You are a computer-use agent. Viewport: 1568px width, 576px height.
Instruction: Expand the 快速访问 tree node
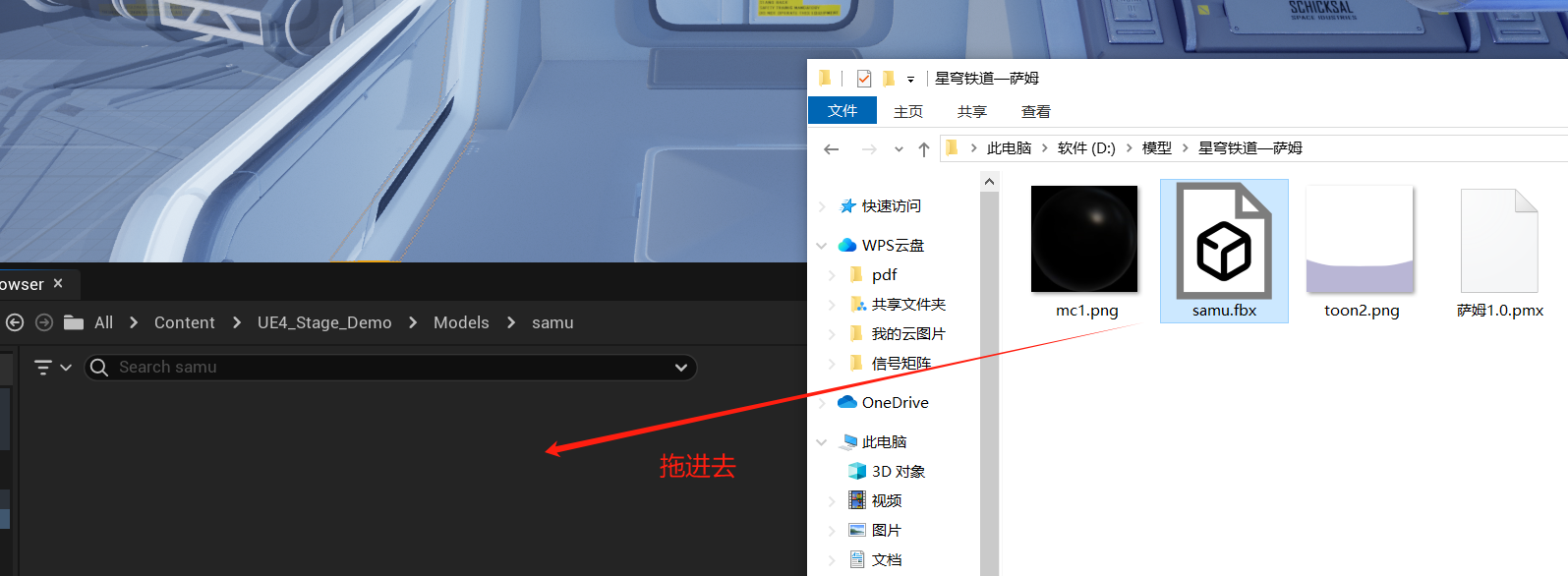pos(822,205)
